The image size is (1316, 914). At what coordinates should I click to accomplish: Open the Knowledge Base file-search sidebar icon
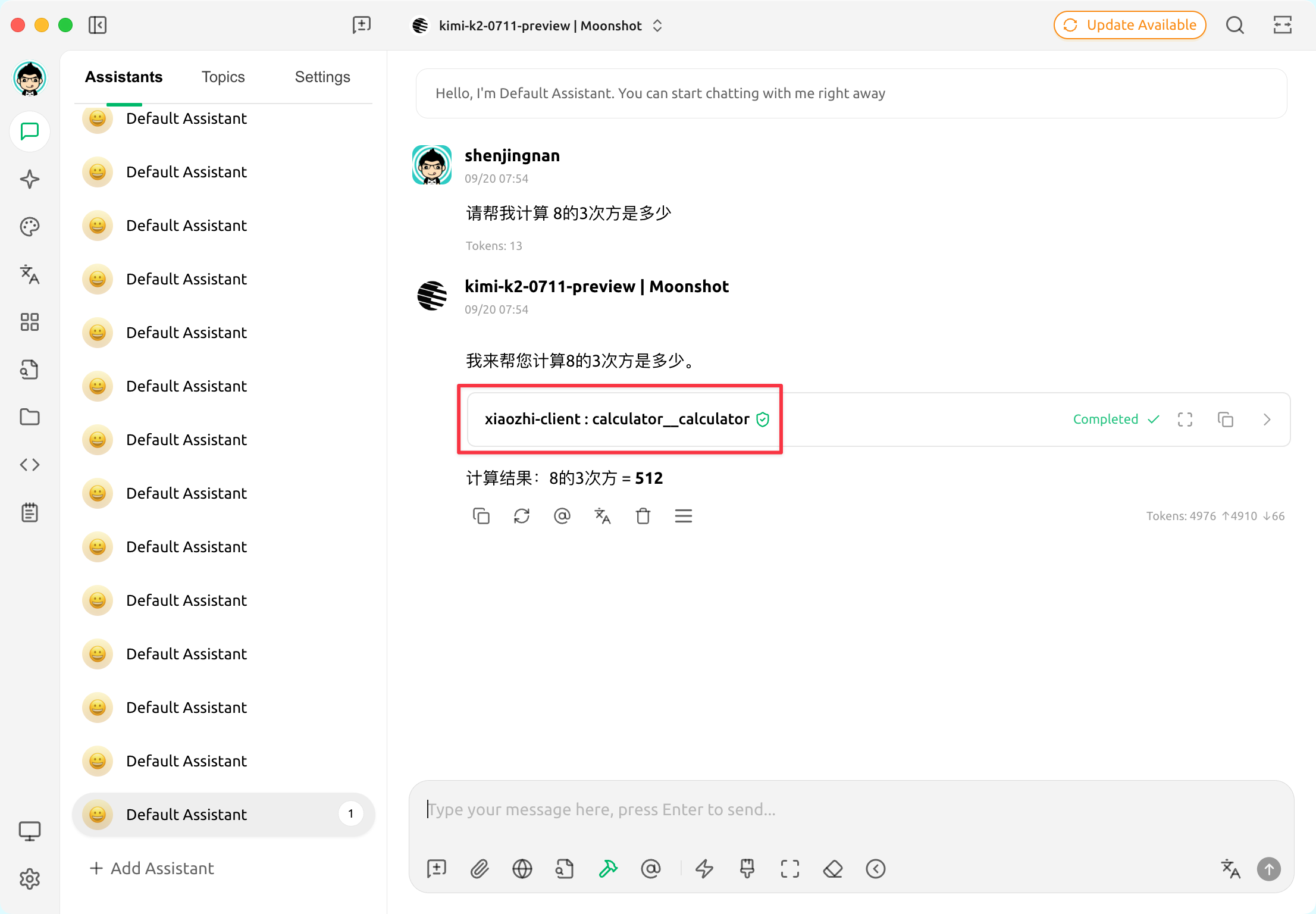pyautogui.click(x=29, y=370)
